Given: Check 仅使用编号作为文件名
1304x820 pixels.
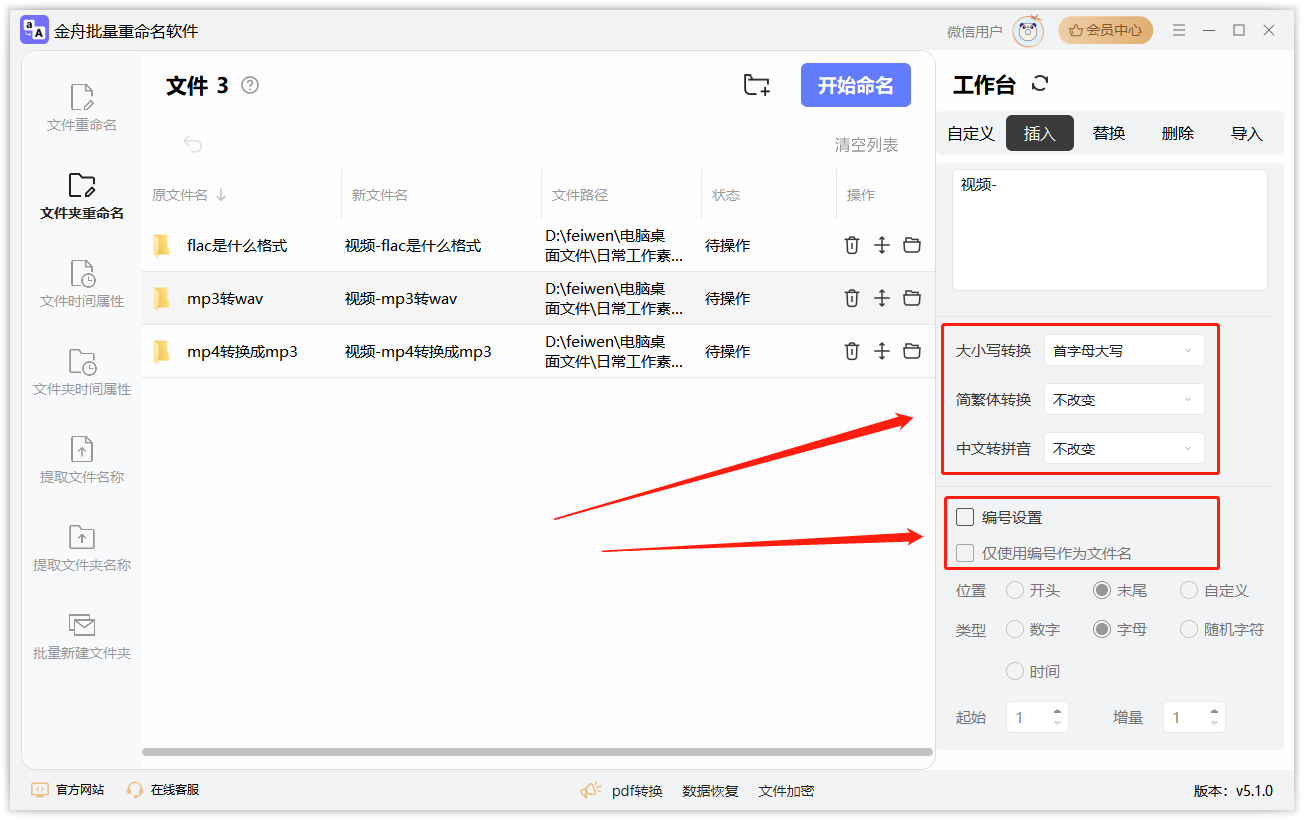Looking at the screenshot, I should tap(964, 552).
